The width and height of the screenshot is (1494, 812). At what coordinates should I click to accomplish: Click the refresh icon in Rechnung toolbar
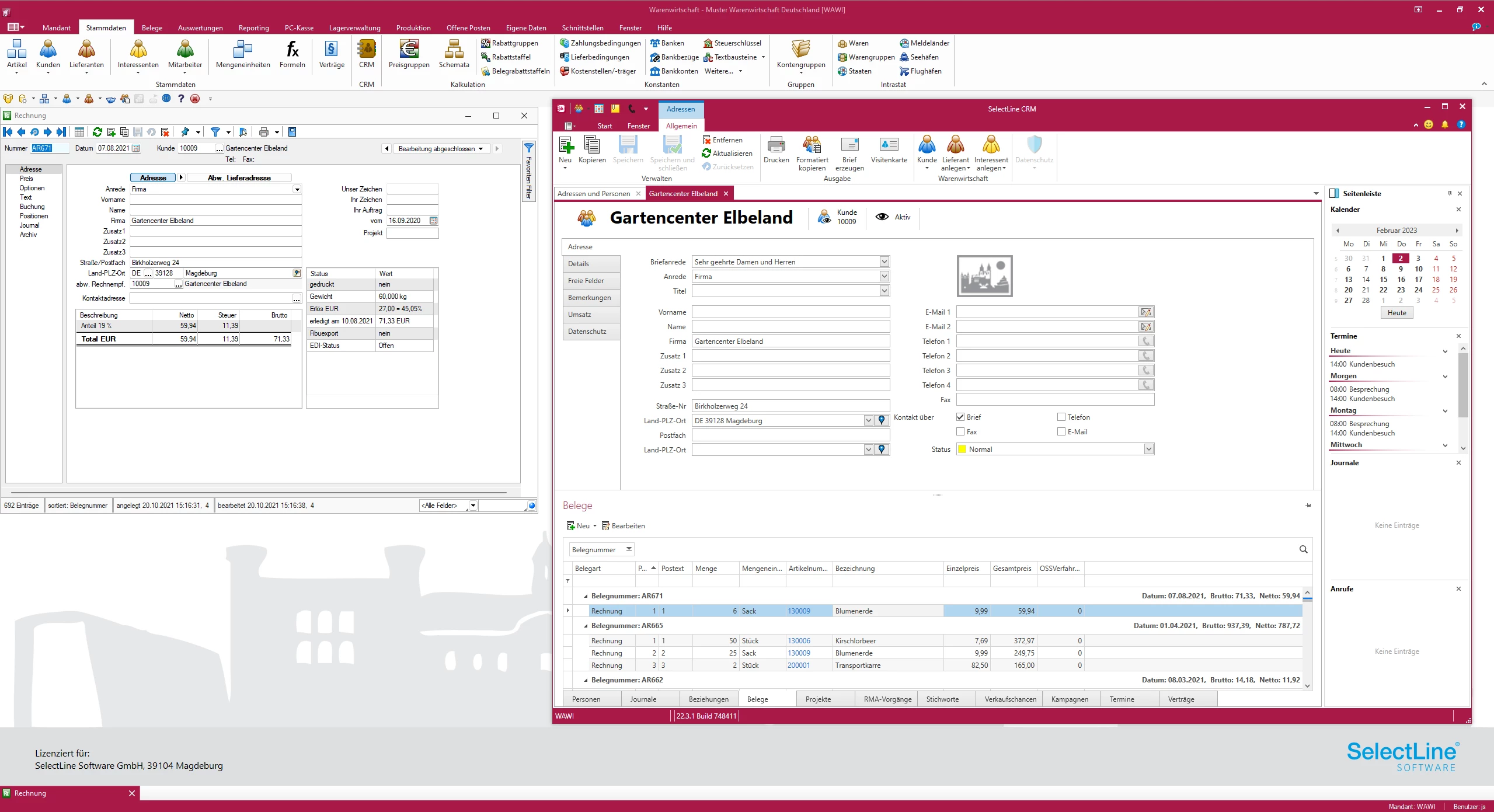pos(97,132)
